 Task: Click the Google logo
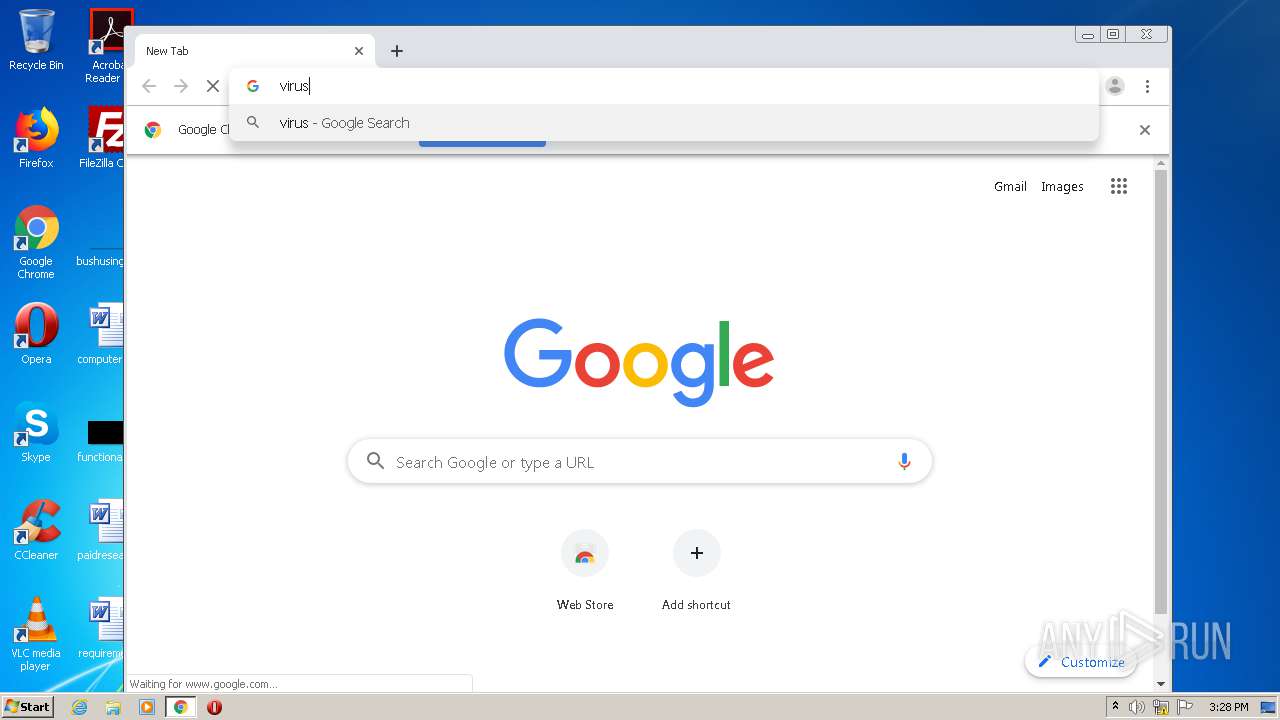(639, 362)
